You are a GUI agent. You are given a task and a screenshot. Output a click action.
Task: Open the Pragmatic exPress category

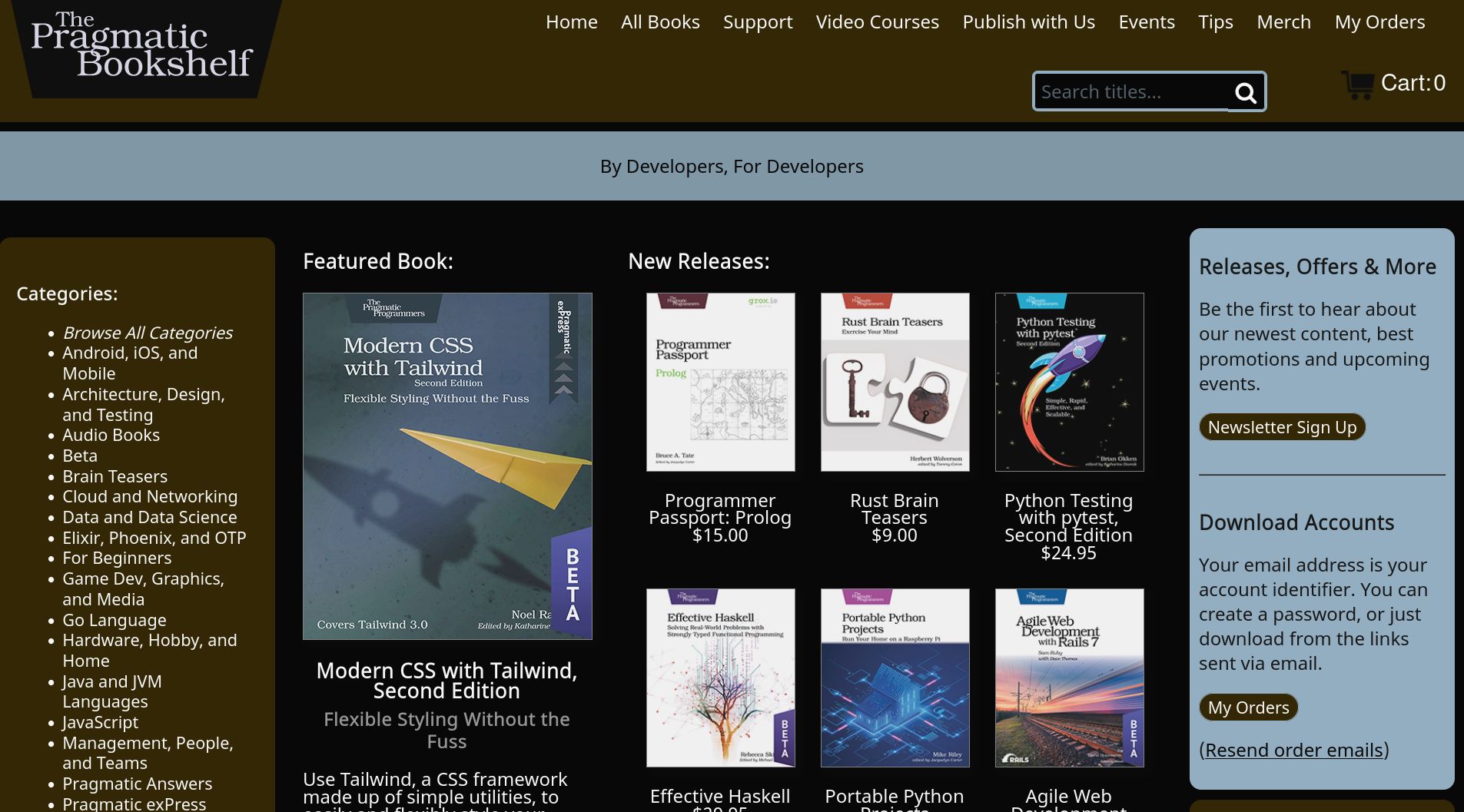pyautogui.click(x=134, y=804)
